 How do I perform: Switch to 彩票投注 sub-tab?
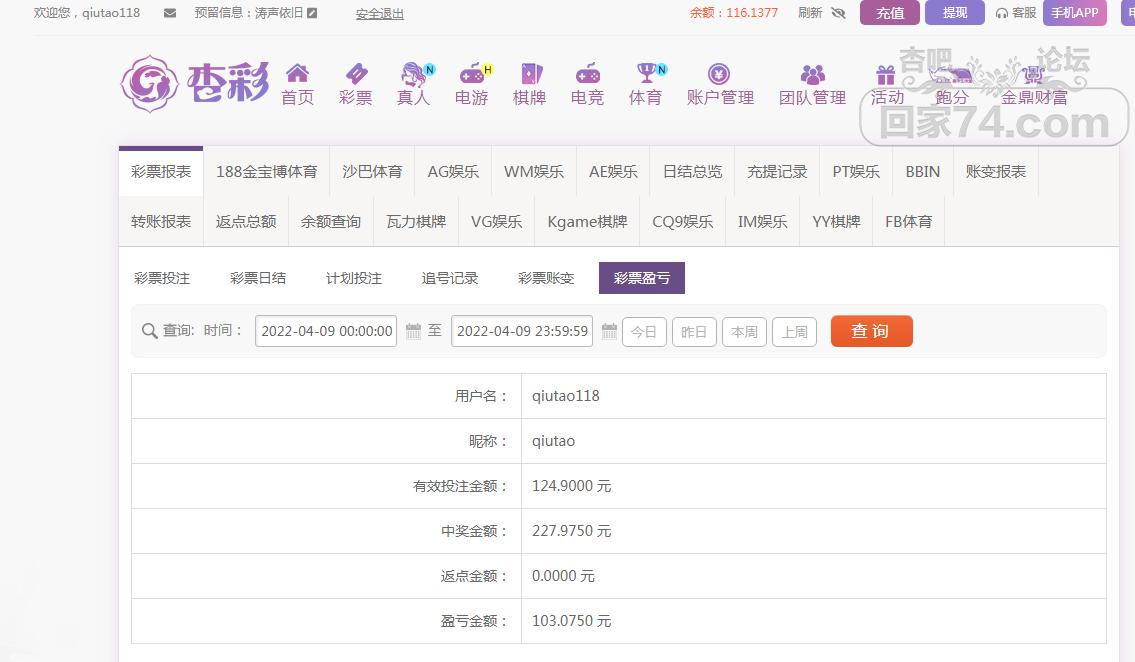[162, 278]
